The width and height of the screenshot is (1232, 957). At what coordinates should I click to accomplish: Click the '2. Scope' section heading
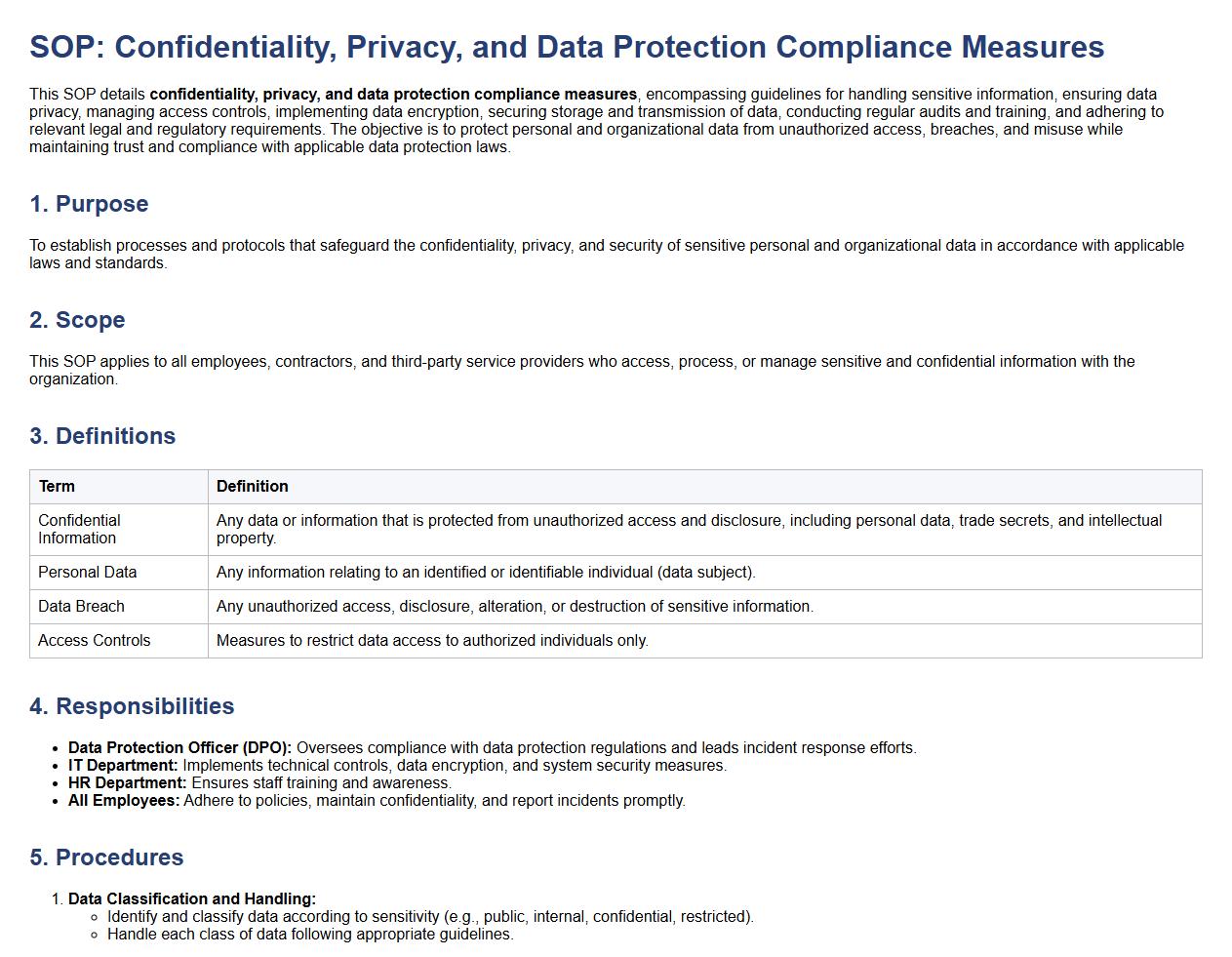tap(77, 320)
